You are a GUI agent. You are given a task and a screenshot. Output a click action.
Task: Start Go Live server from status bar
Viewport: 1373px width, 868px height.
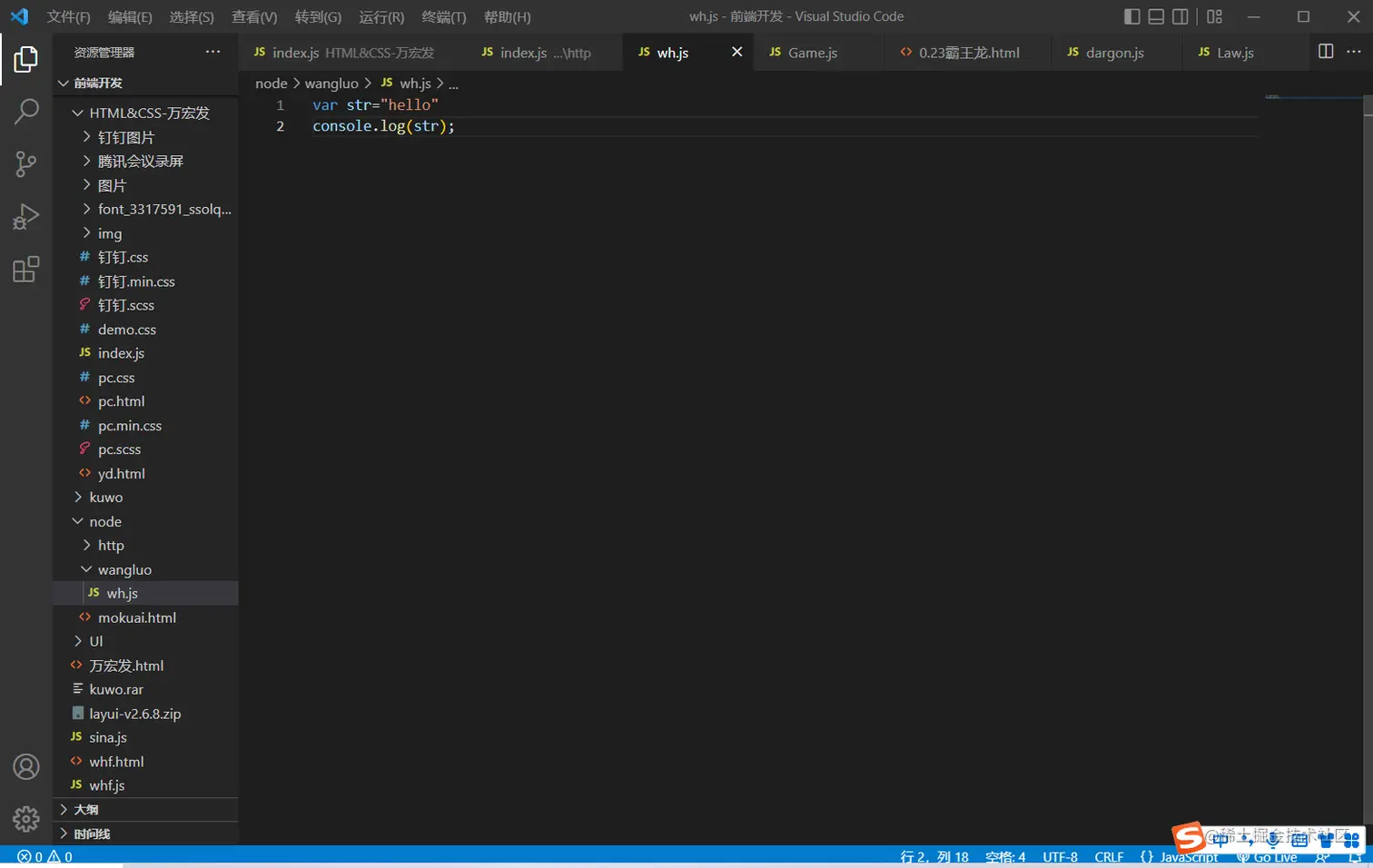pyautogui.click(x=1267, y=857)
